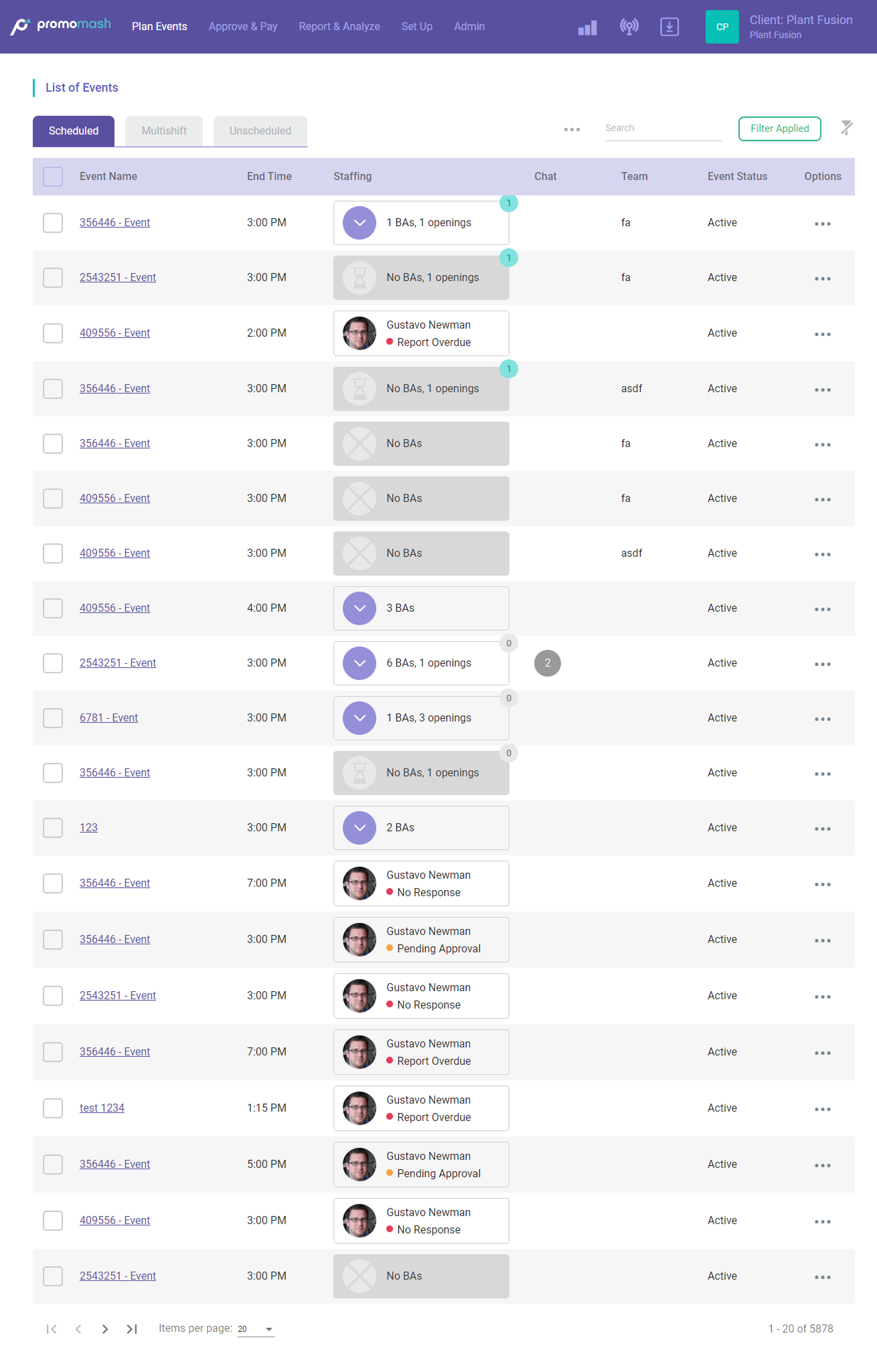Viewport: 877px width, 1372px height.
Task: Toggle the select-all checkbox in table header
Action: tap(53, 177)
